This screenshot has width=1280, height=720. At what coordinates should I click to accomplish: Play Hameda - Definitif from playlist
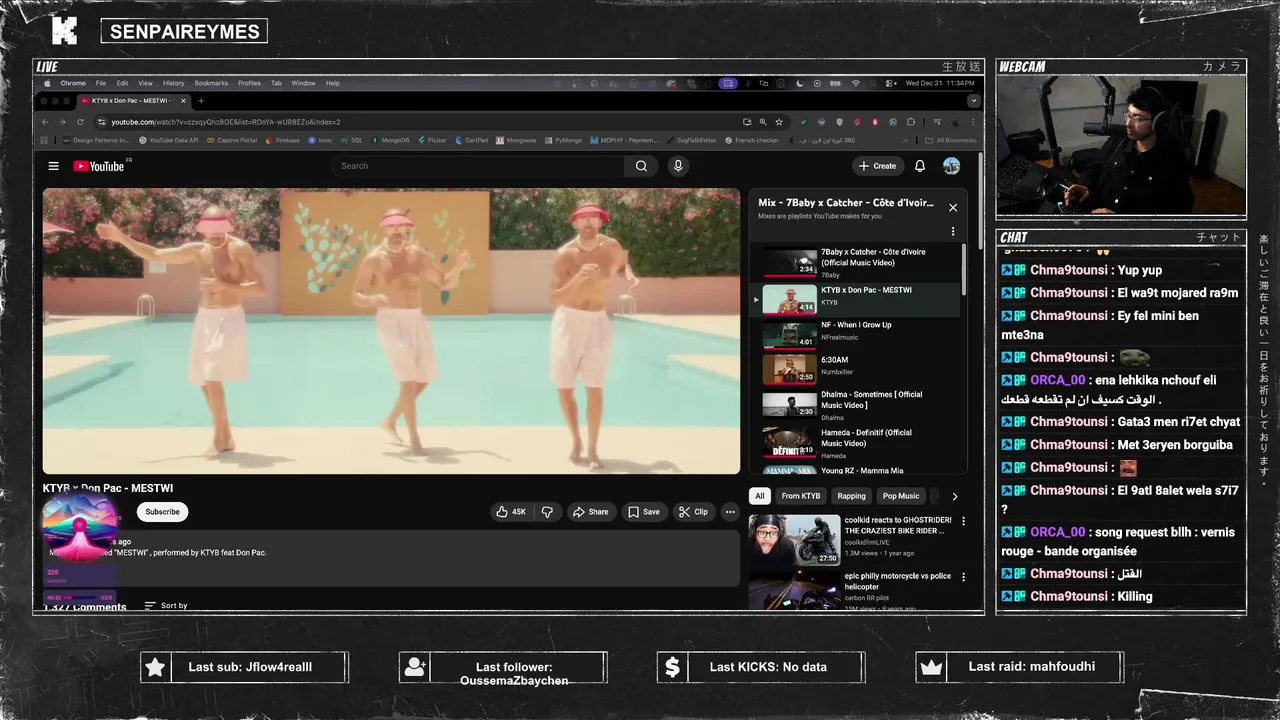[855, 443]
